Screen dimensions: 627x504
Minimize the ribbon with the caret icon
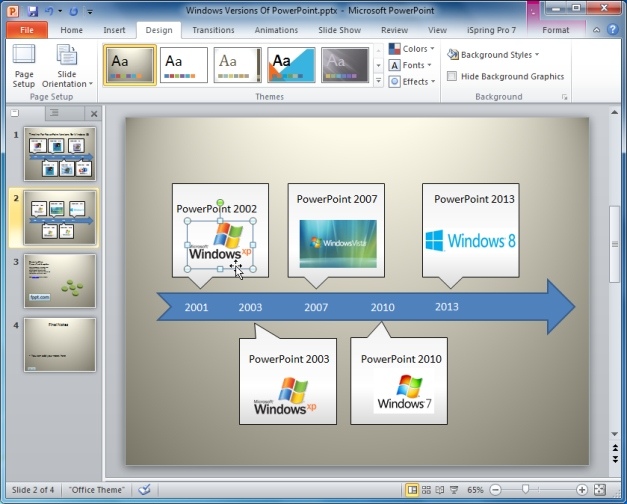596,30
